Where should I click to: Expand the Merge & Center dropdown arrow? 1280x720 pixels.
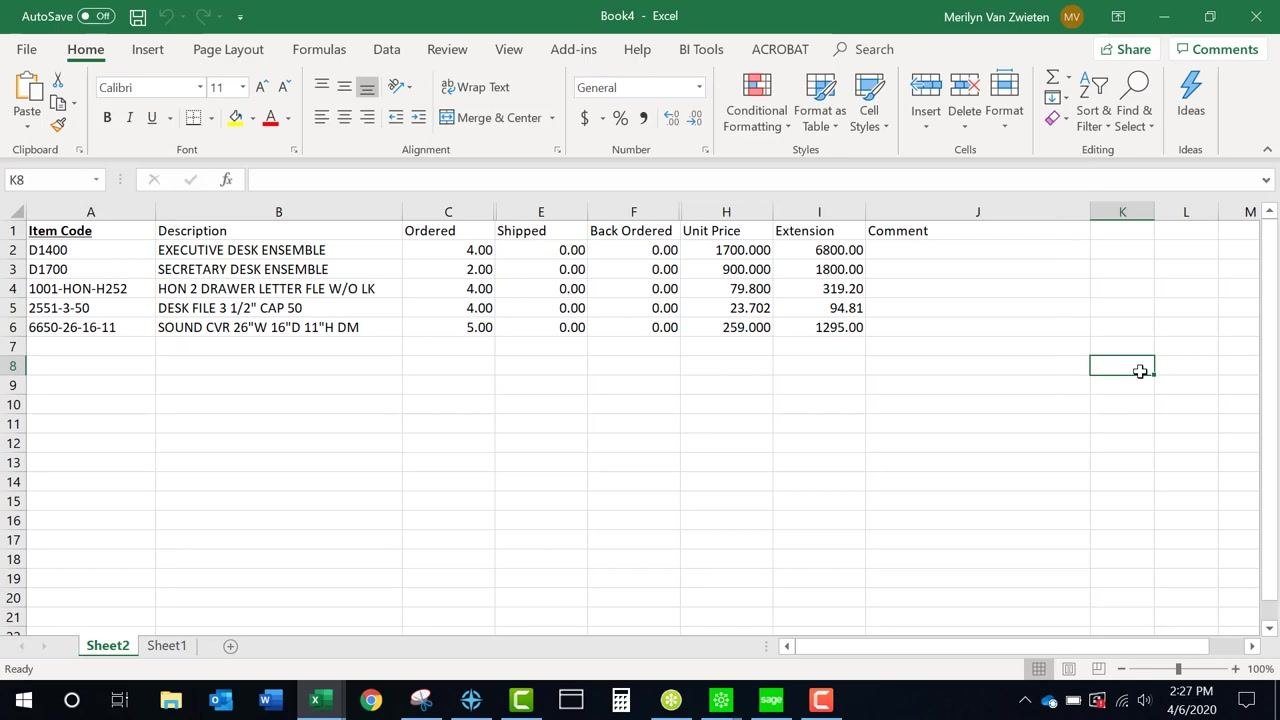pos(552,118)
